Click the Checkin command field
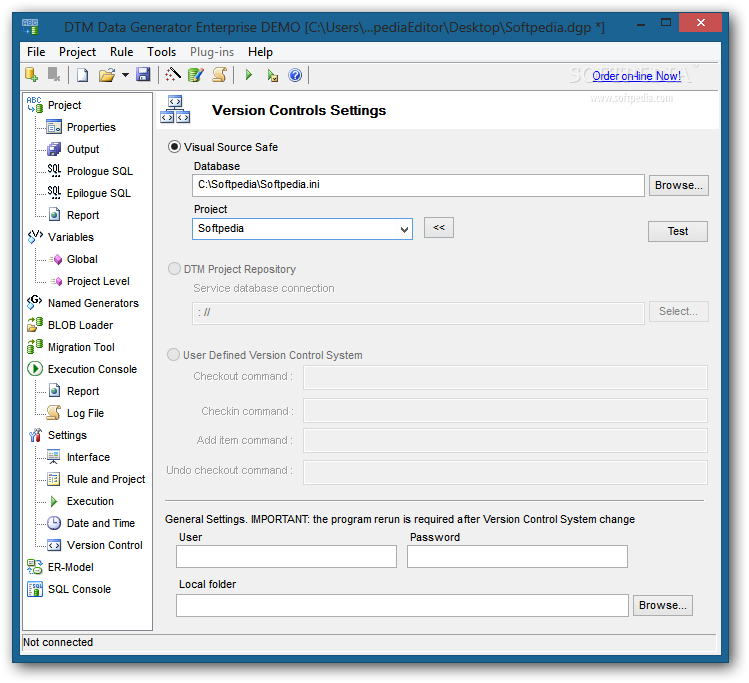 point(505,411)
